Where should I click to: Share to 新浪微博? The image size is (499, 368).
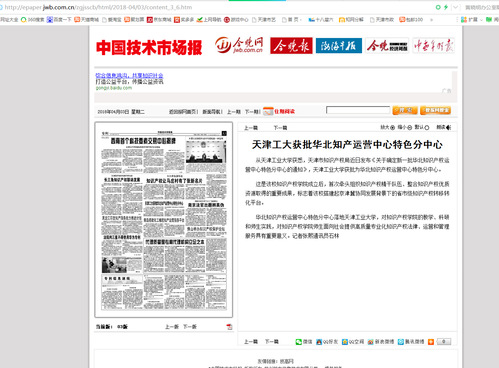pyautogui.click(x=381, y=342)
